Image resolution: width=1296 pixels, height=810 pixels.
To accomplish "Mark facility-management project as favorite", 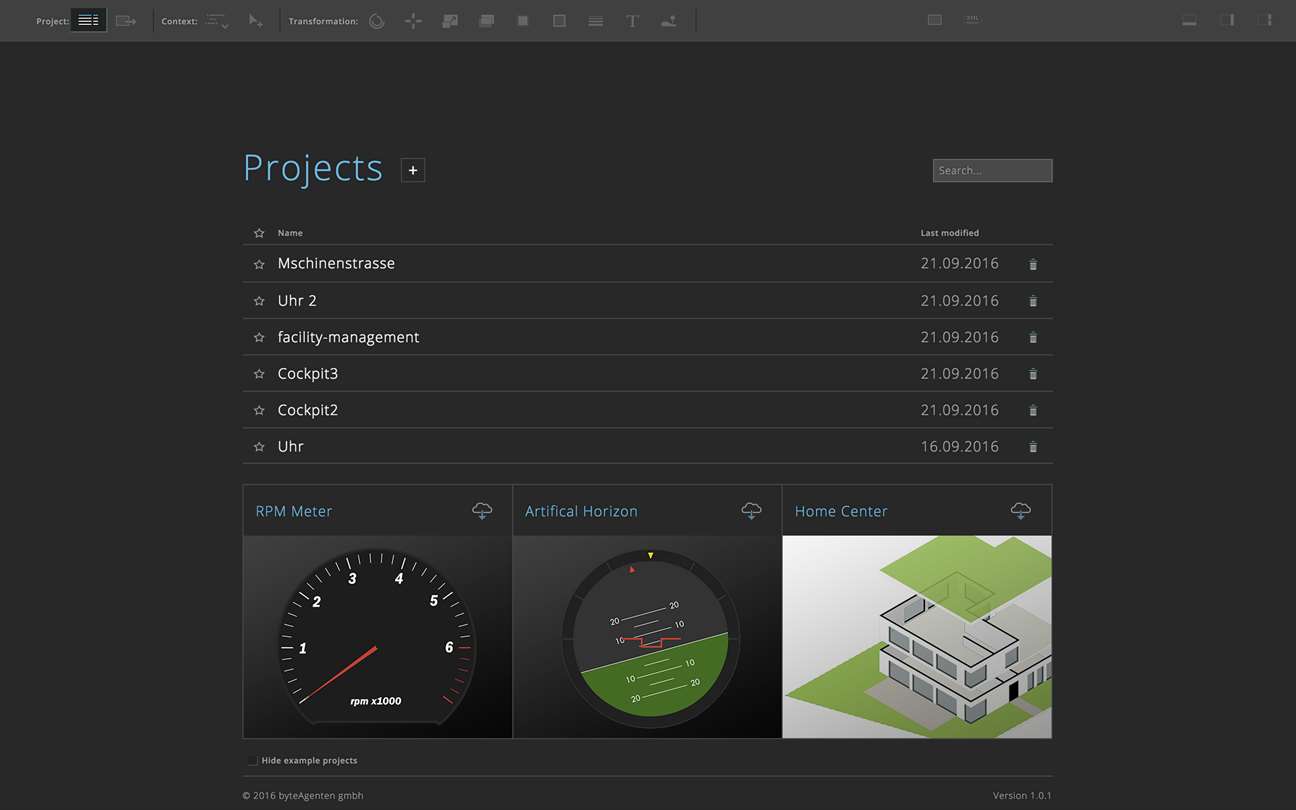I will click(x=259, y=338).
